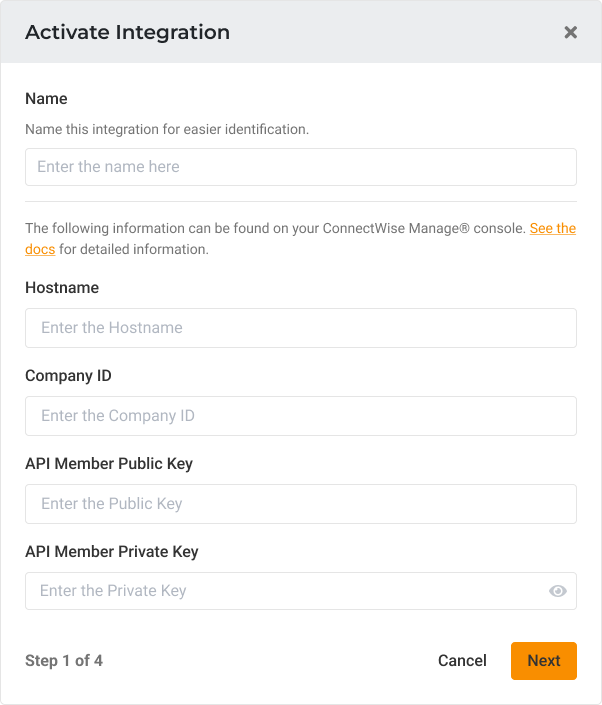Close the Activate Integration dialog
Image resolution: width=602 pixels, height=705 pixels.
(x=570, y=32)
